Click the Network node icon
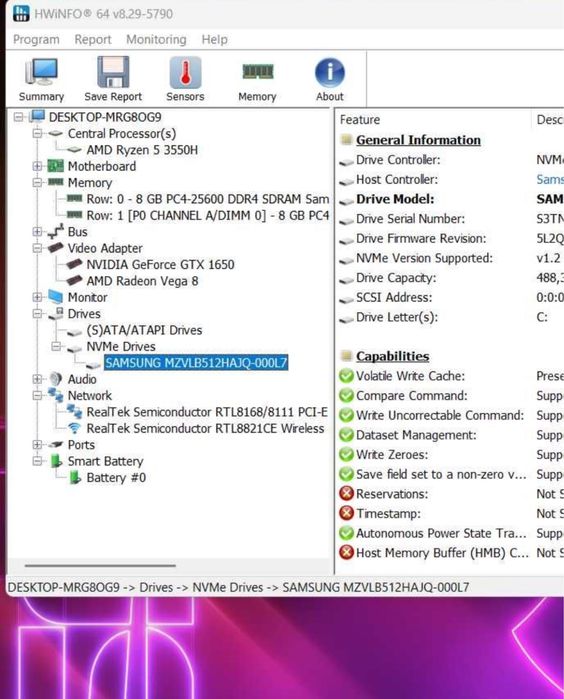 pos(56,395)
